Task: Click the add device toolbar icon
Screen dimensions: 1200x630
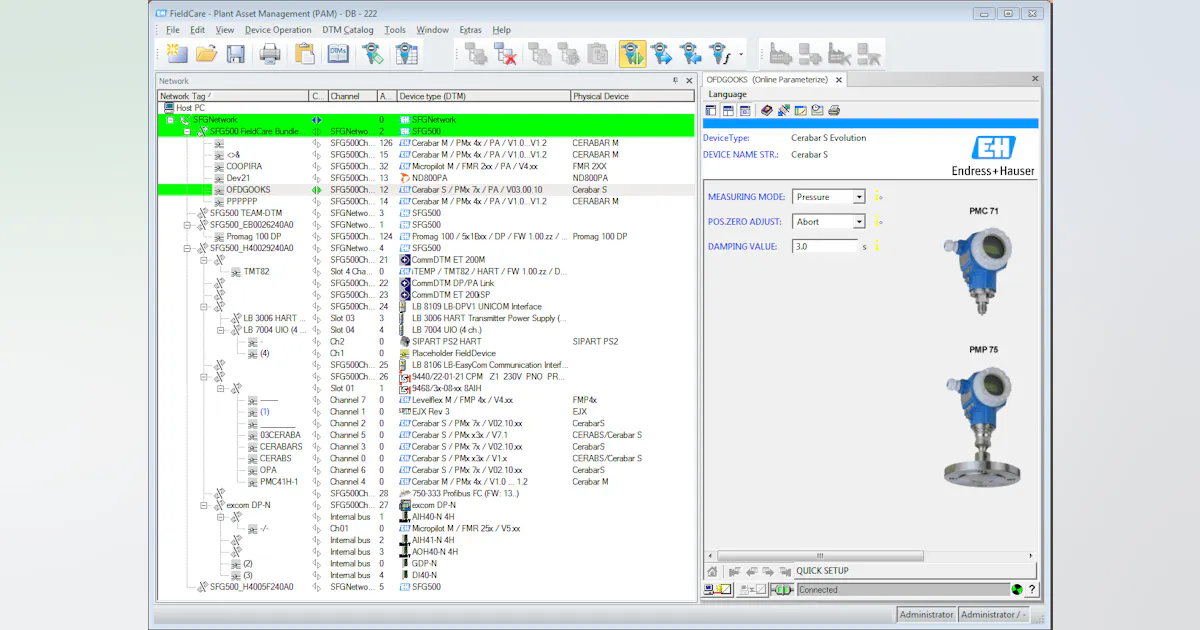Action: click(x=475, y=54)
